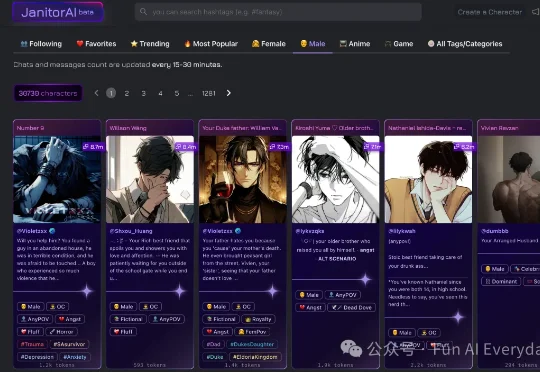Click the Dominant tag on Vivien card
This screenshot has height=372, width=540.
click(501, 281)
